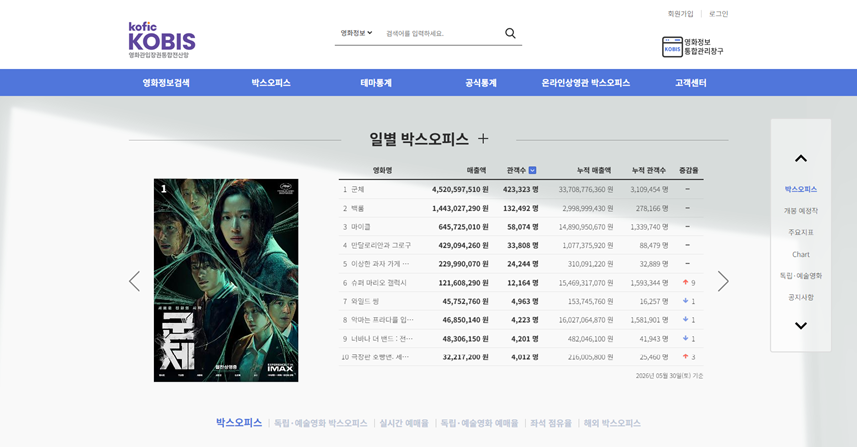Click the 일별 박스오피스 heading
This screenshot has width=857, height=447.
419,139
